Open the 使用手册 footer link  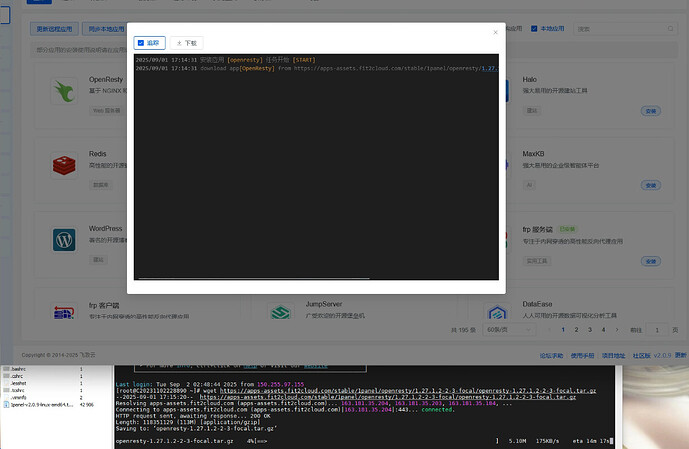coord(583,355)
